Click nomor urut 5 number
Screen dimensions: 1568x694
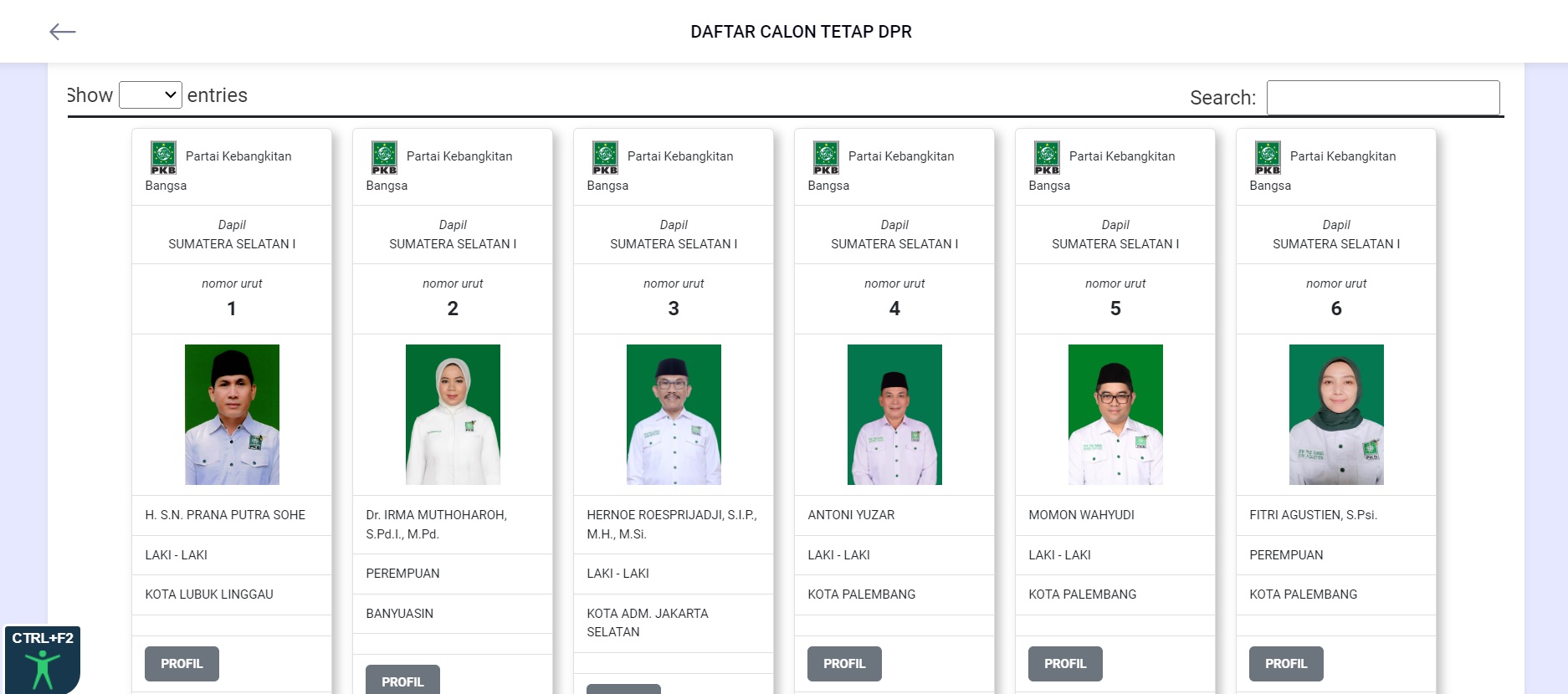pyautogui.click(x=1115, y=309)
